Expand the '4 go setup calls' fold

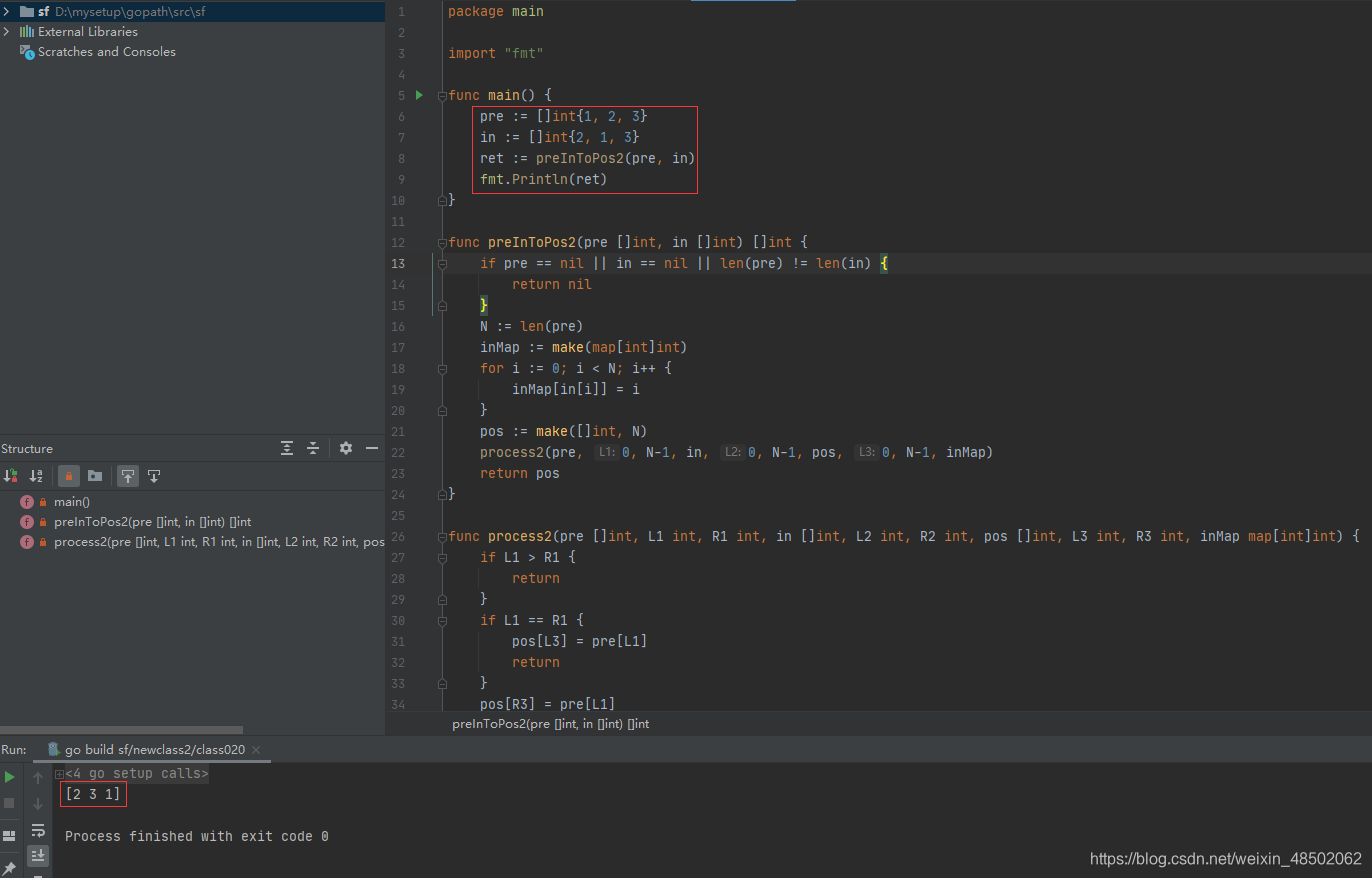(60, 774)
